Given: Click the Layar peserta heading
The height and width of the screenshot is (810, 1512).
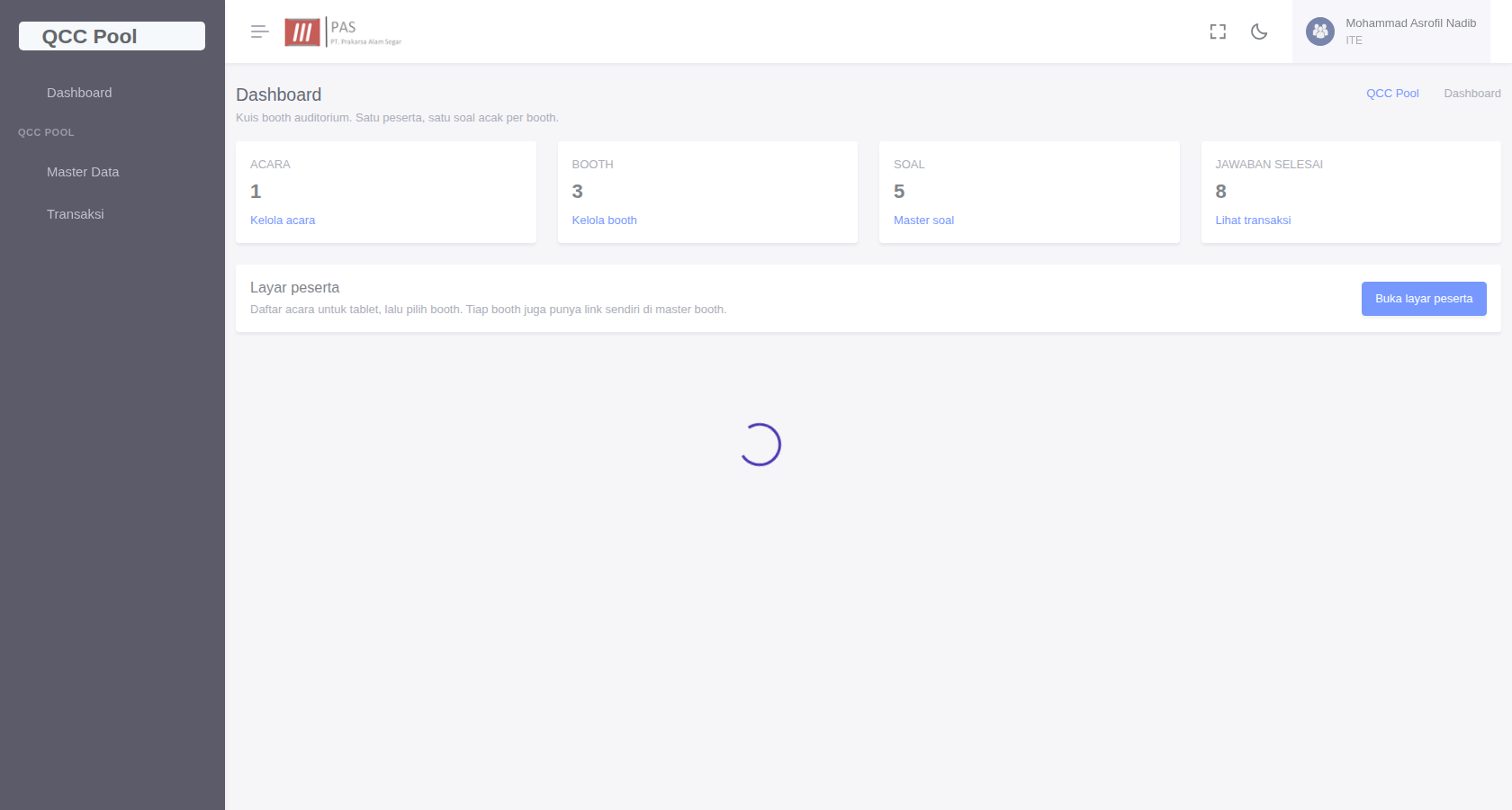Looking at the screenshot, I should tap(294, 288).
